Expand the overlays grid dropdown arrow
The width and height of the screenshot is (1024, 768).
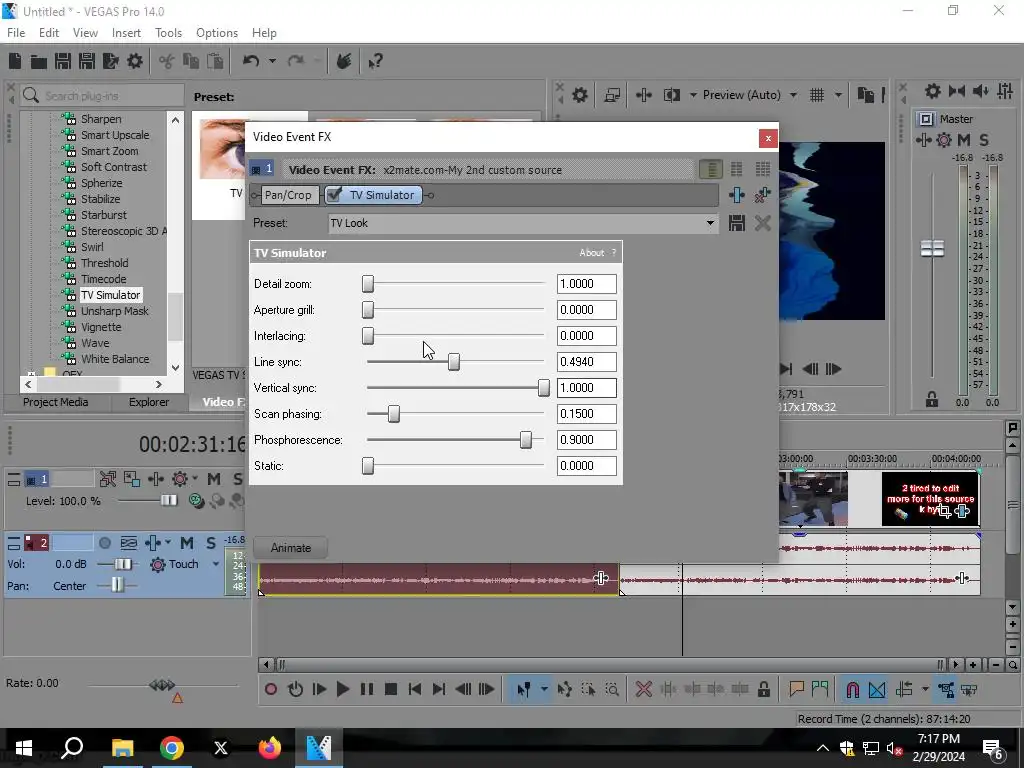pyautogui.click(x=838, y=95)
